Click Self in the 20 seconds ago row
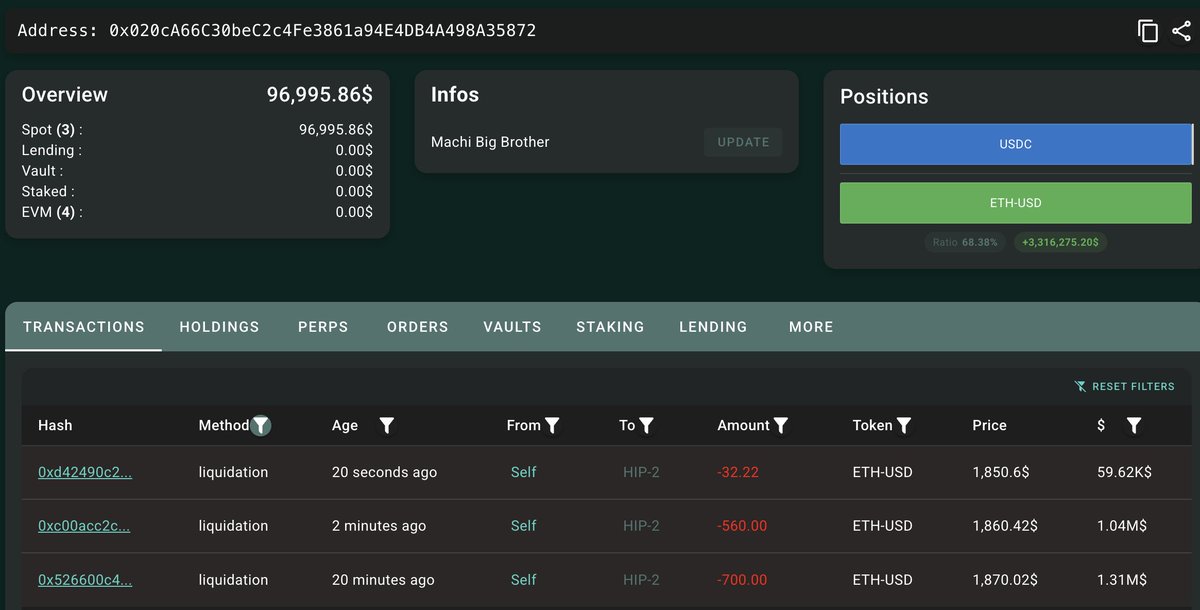 click(524, 472)
